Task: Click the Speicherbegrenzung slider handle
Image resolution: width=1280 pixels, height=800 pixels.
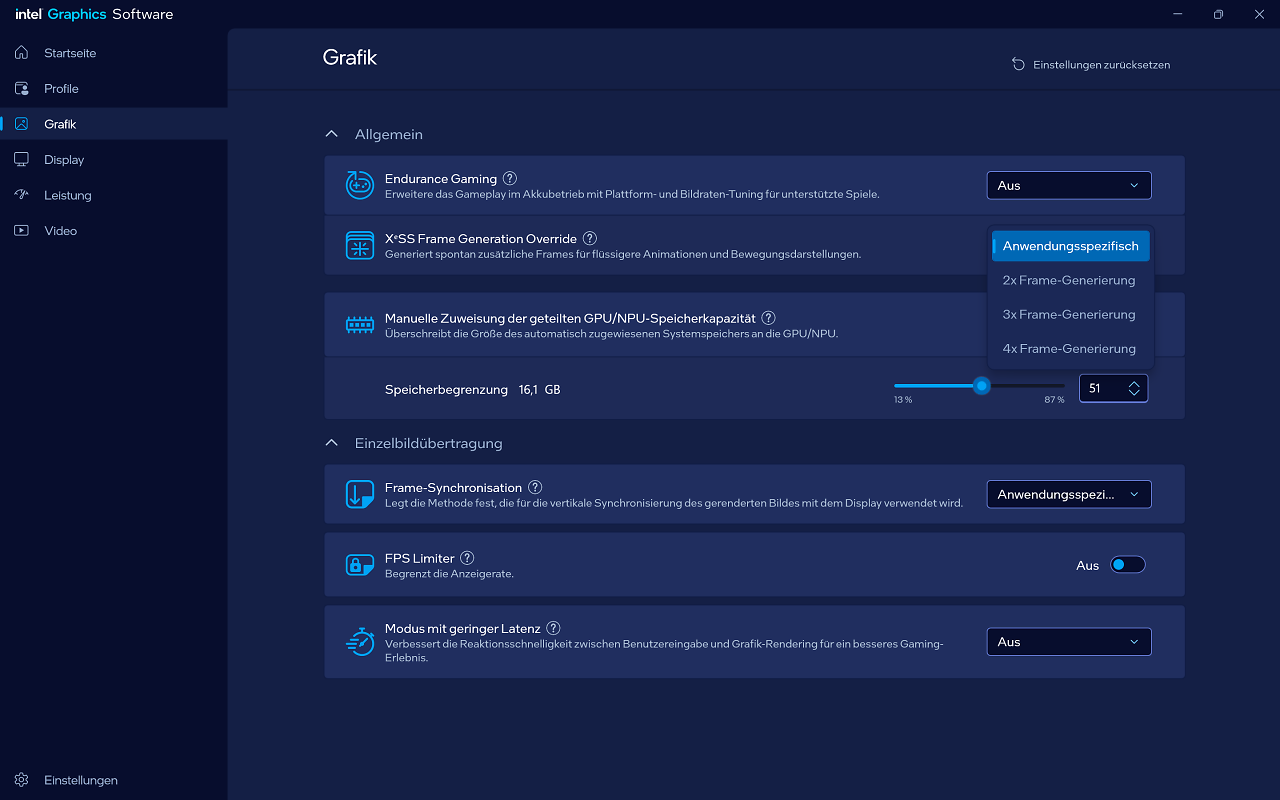Action: [982, 385]
